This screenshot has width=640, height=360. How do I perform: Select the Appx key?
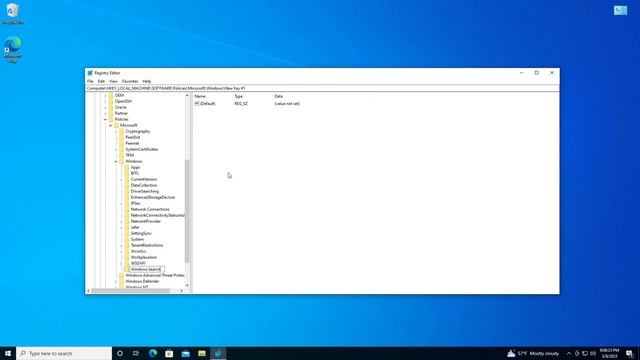136,167
